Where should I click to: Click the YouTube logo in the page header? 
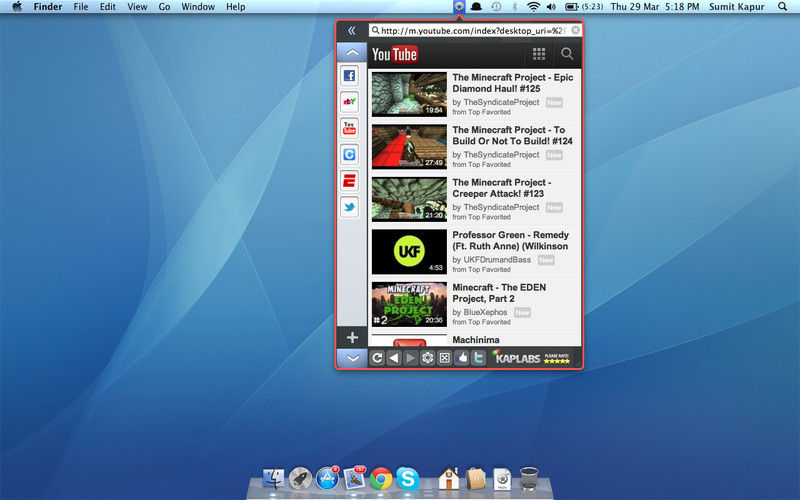(394, 54)
